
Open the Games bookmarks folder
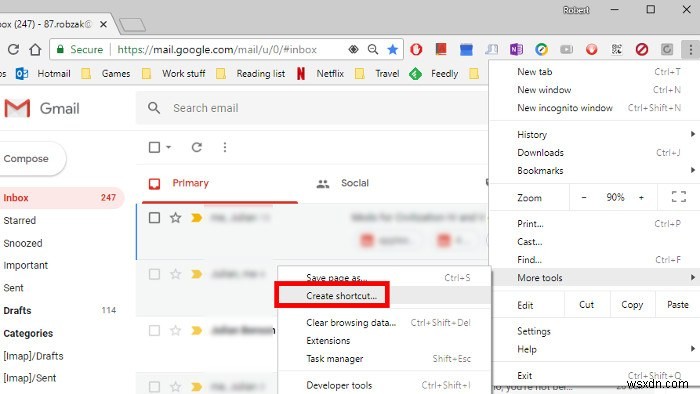pyautogui.click(x=106, y=73)
